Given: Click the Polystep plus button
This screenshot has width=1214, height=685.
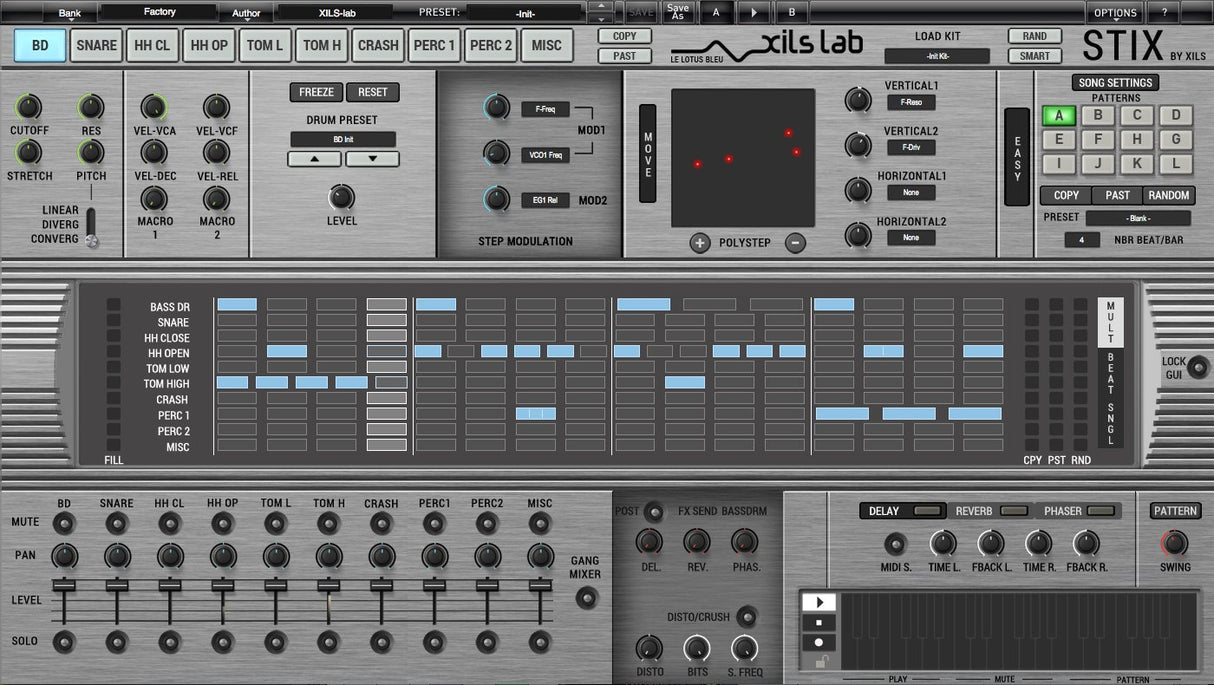Looking at the screenshot, I should (699, 243).
